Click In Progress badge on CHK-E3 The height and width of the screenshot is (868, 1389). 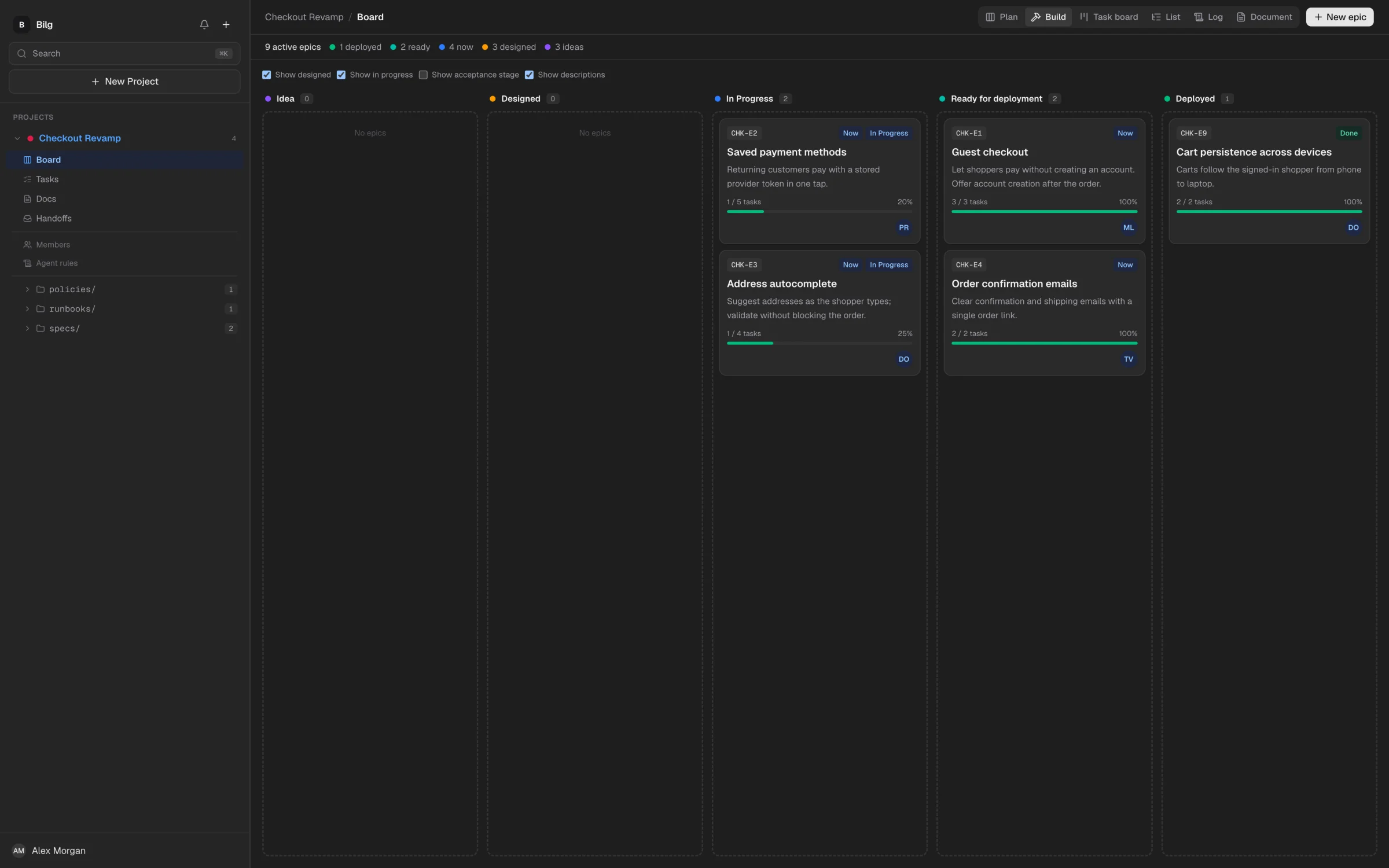click(888, 265)
